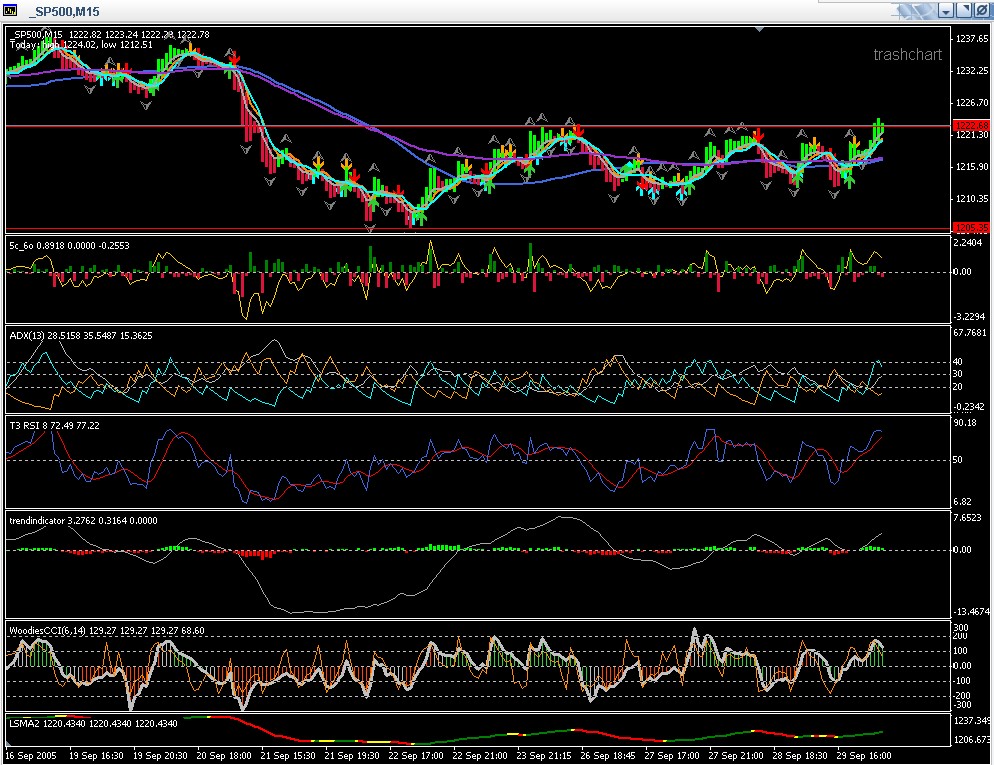Click the red 1222.68 price tag on scale
Screen dimensions: 994x765
pos(971,125)
